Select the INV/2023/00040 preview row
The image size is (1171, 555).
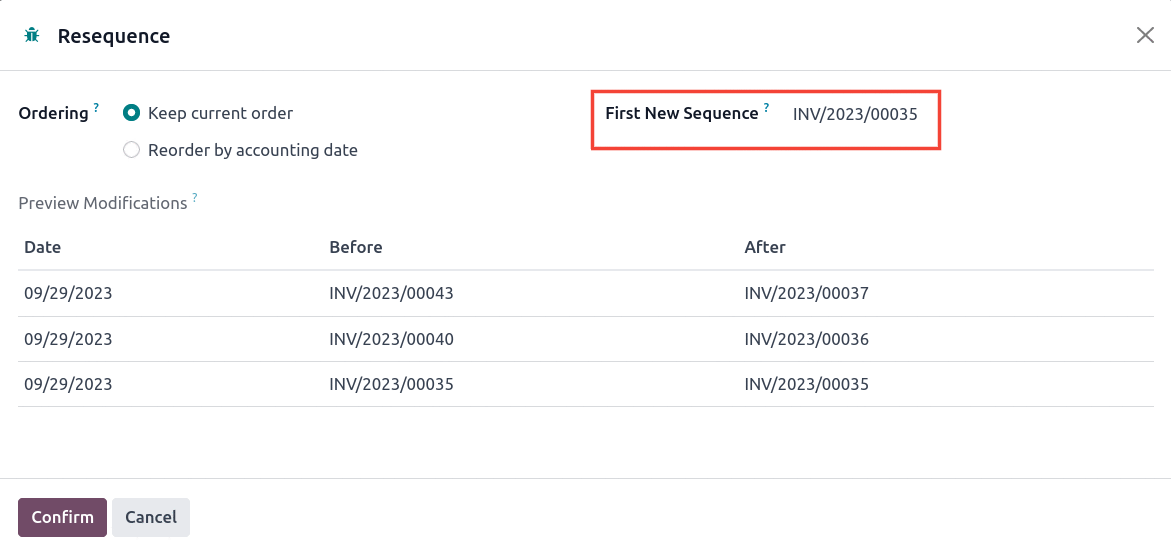(x=586, y=339)
